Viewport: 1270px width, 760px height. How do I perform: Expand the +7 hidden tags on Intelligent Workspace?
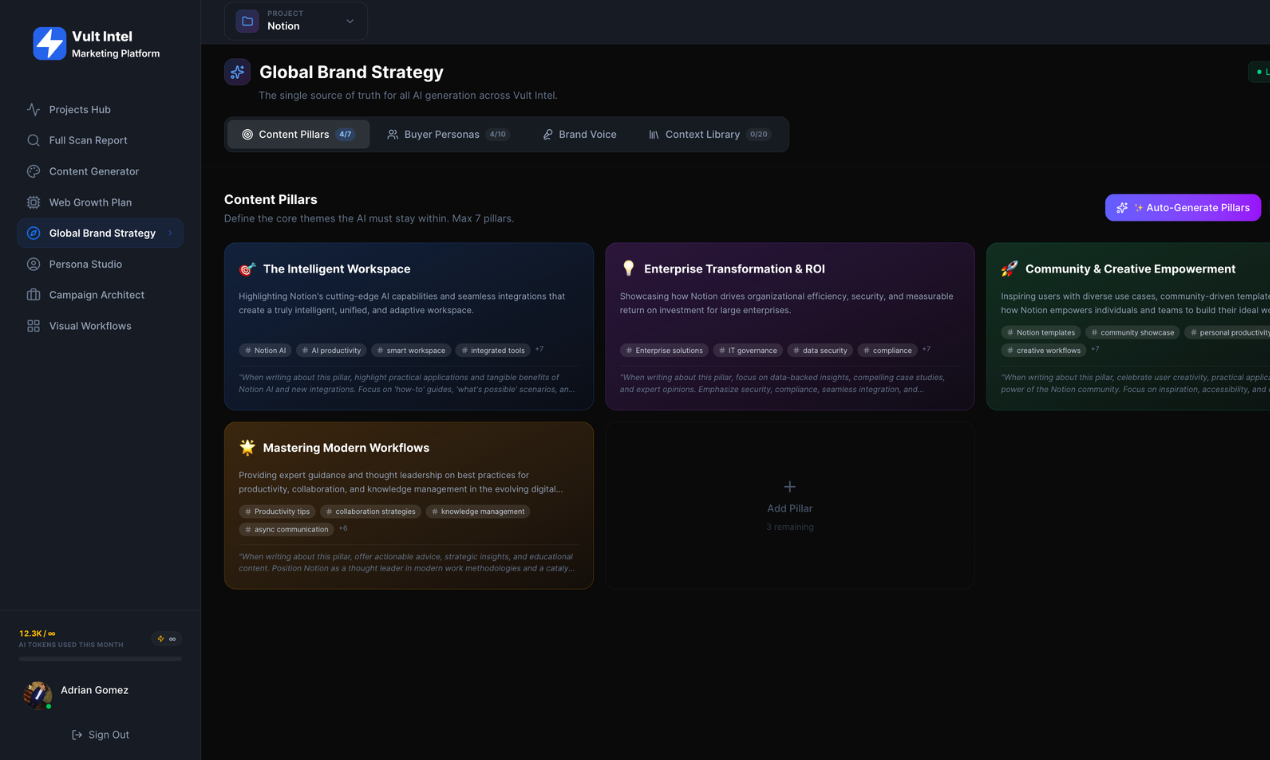pos(538,349)
